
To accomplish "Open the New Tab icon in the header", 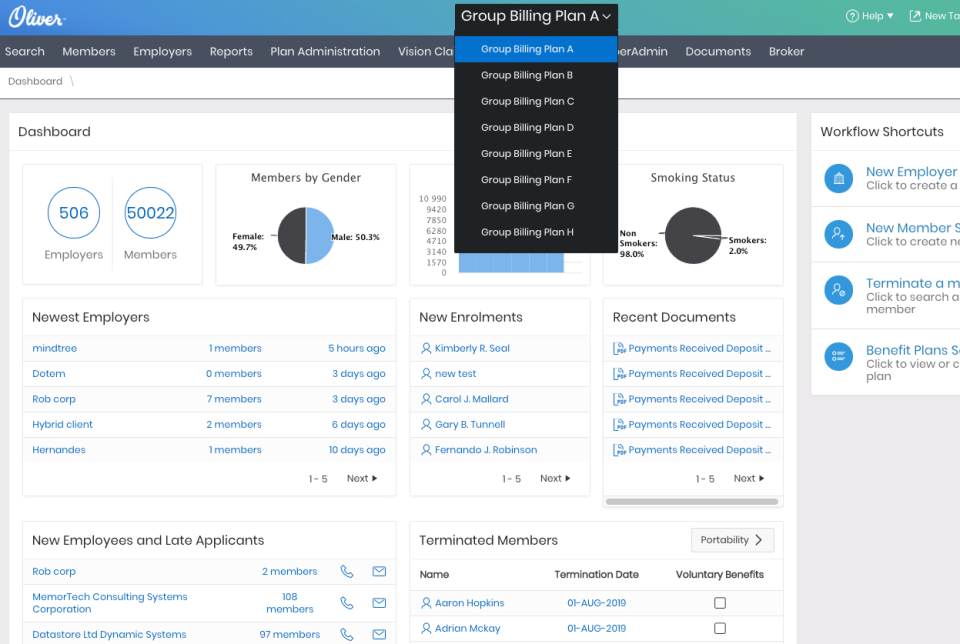I will (x=916, y=15).
